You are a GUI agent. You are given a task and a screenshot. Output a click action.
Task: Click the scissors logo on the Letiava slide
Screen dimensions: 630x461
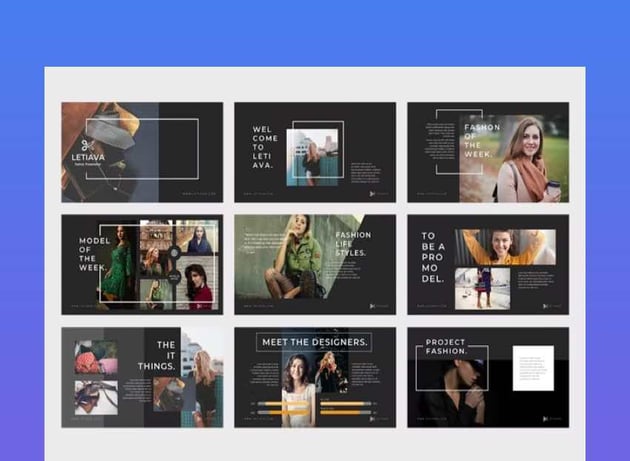point(86,143)
